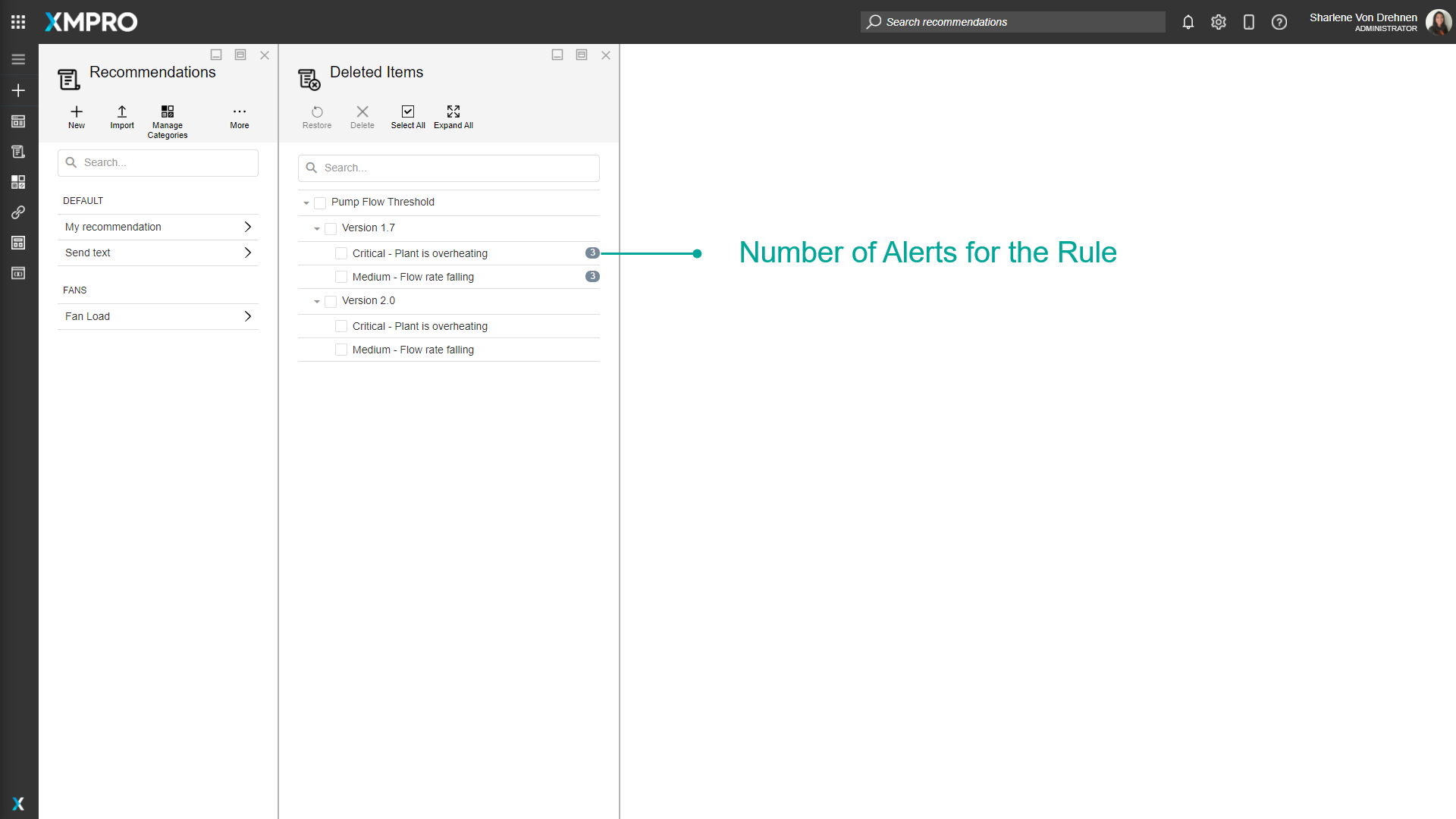This screenshot has height=819, width=1456.
Task: Click the help question mark icon
Action: click(x=1279, y=22)
